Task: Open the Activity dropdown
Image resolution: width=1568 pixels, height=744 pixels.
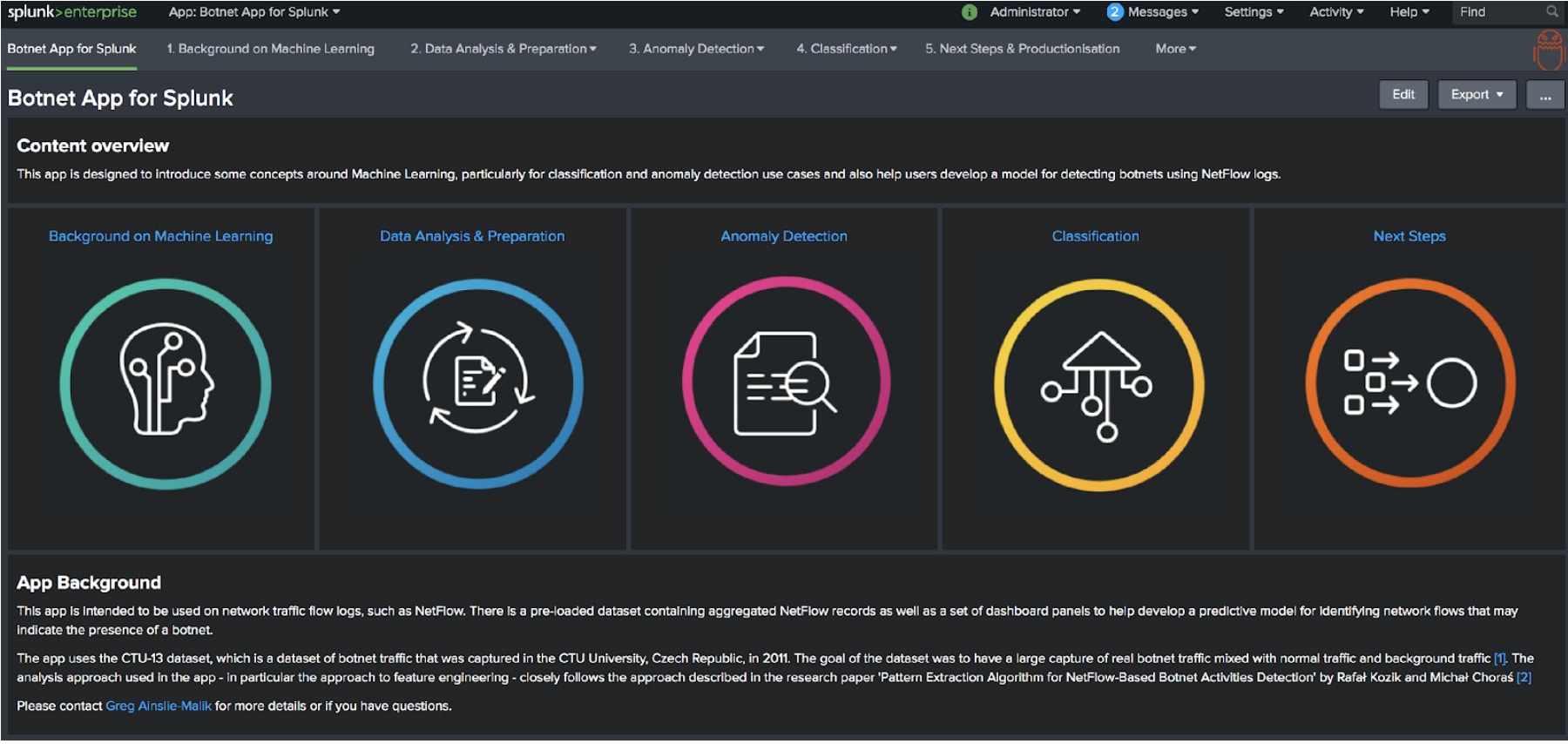Action: pos(1336,12)
